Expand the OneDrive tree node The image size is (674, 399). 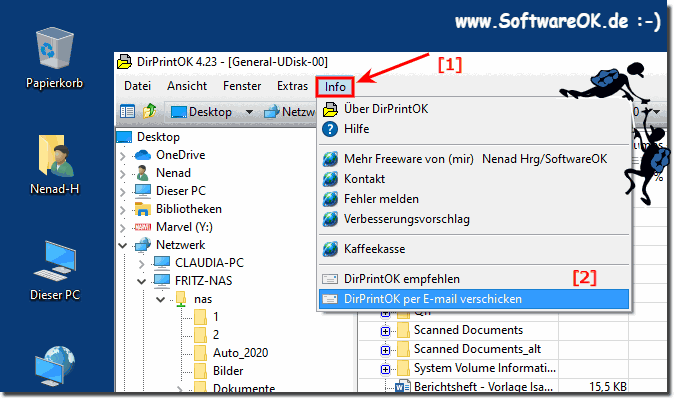tap(123, 156)
